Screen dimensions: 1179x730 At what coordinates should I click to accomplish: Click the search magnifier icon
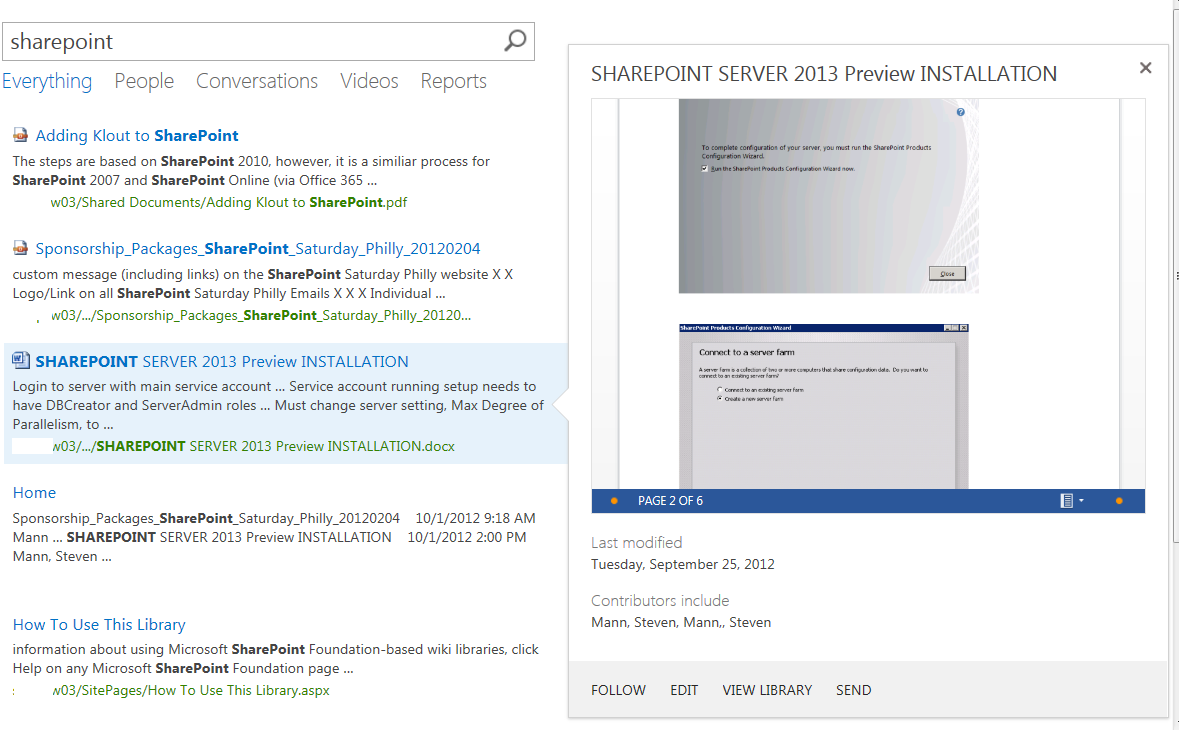coord(514,41)
